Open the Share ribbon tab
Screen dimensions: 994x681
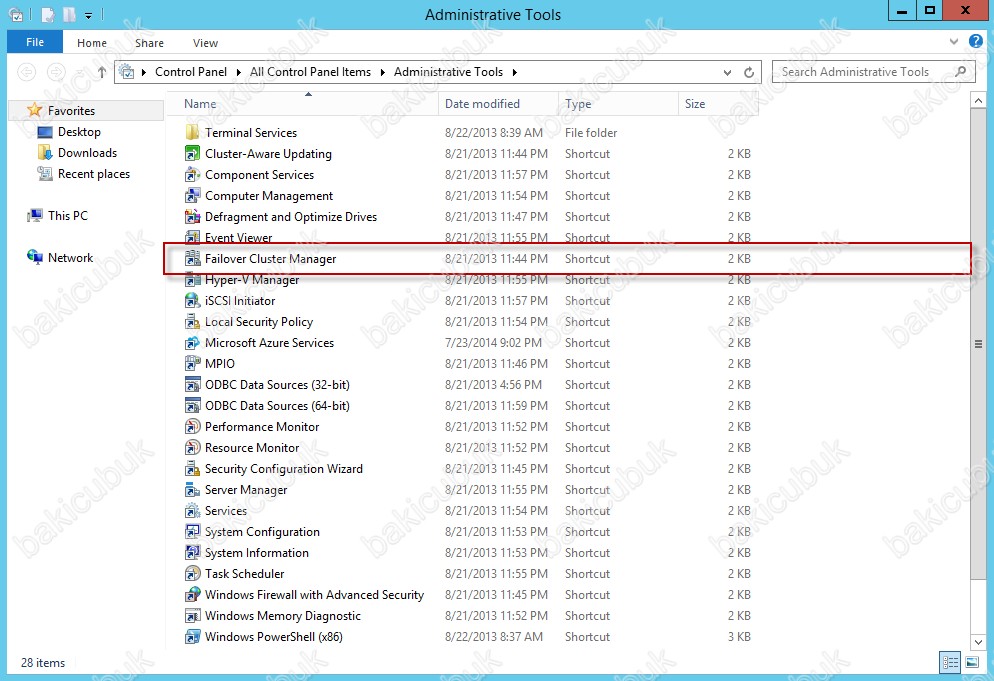(x=150, y=43)
